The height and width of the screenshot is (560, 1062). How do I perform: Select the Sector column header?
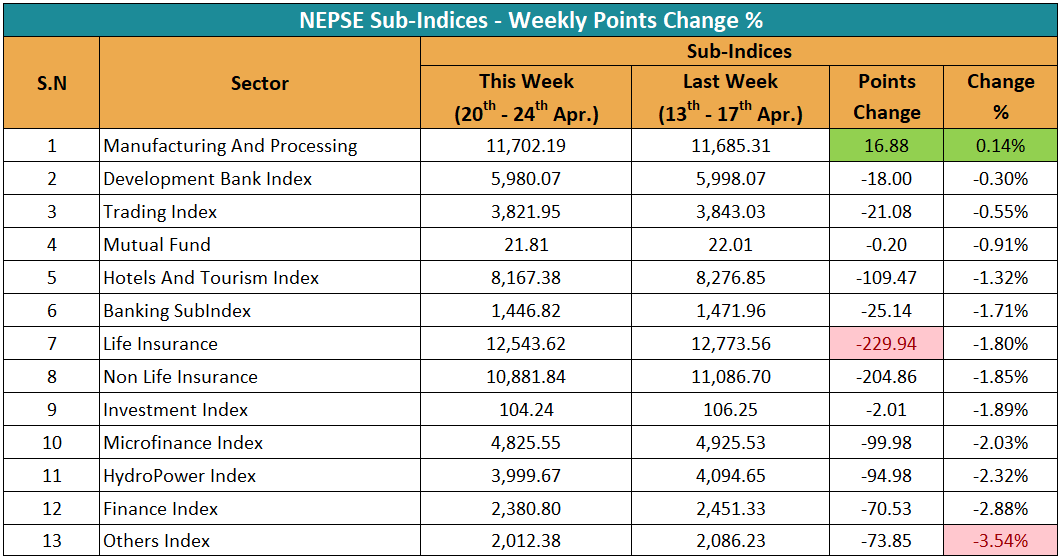click(x=260, y=83)
